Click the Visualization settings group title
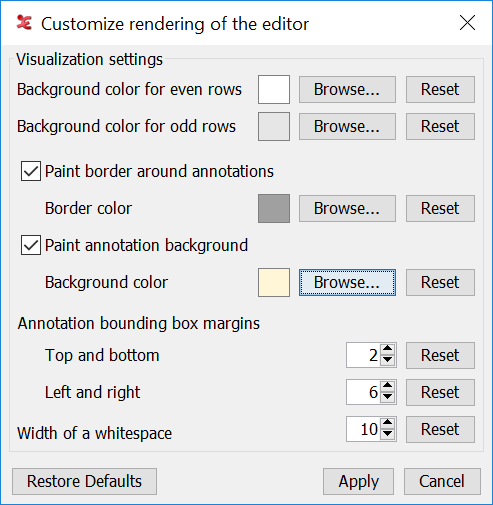The height and width of the screenshot is (505, 493). pos(90,60)
